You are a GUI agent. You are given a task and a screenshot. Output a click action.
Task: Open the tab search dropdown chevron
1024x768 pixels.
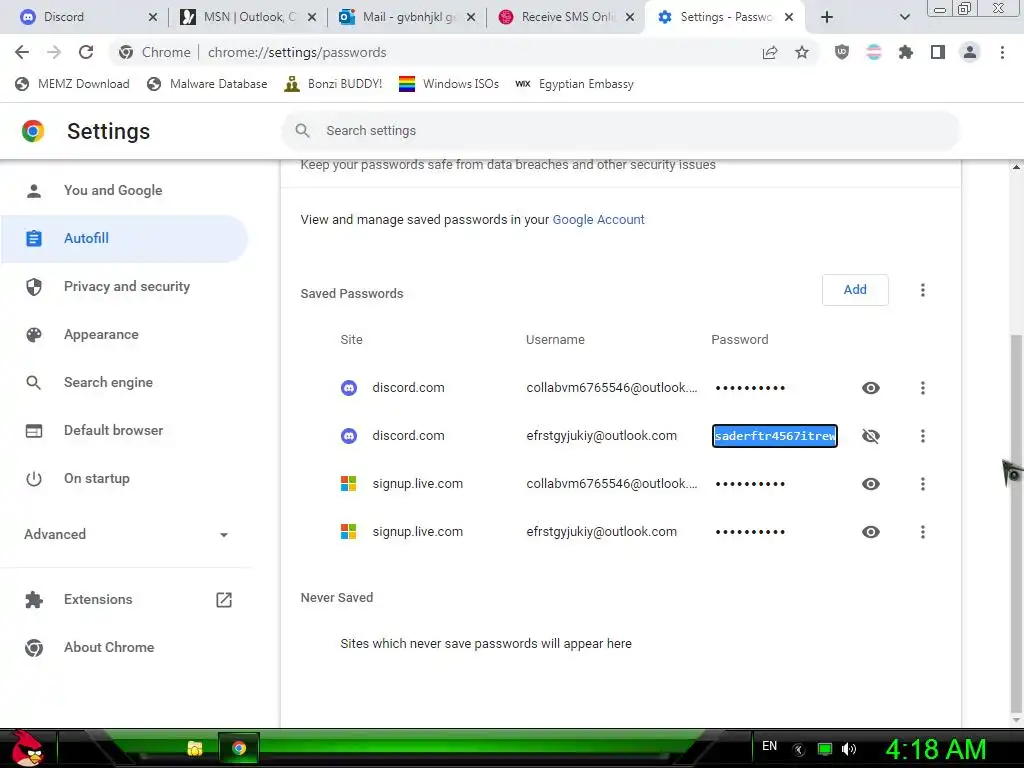[904, 17]
